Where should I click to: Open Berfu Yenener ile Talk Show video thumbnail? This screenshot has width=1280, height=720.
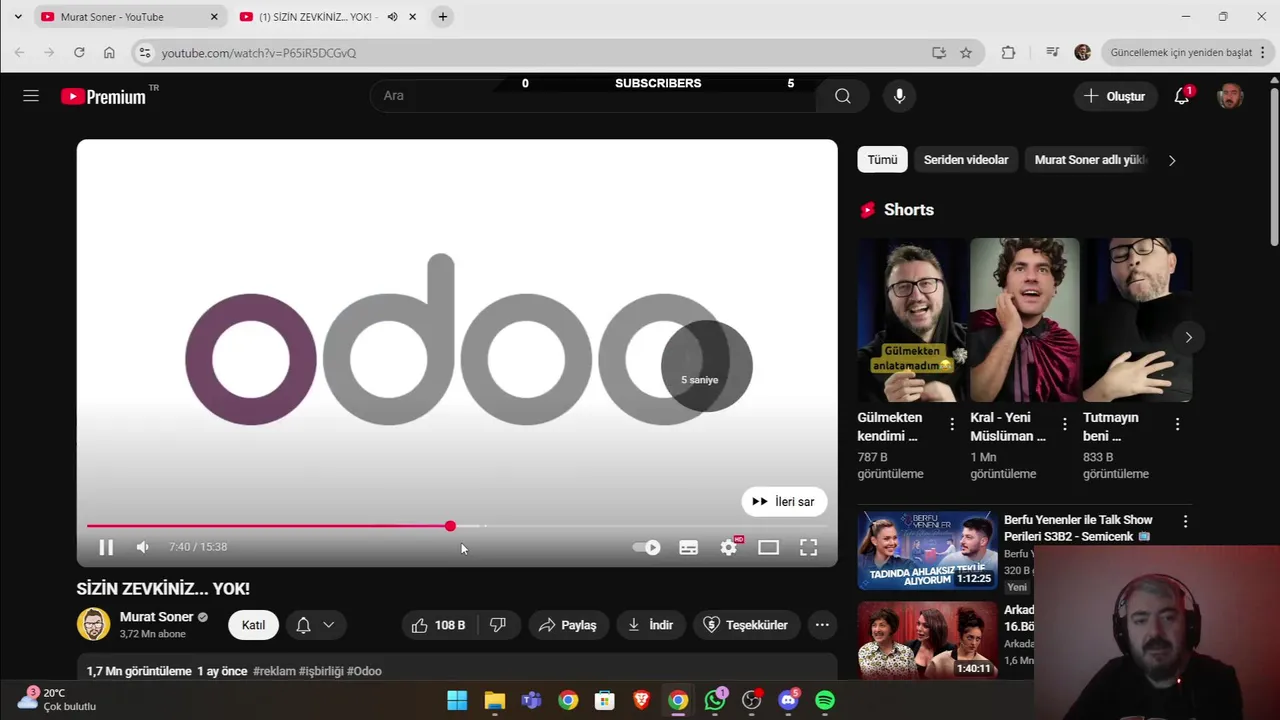pyautogui.click(x=927, y=550)
